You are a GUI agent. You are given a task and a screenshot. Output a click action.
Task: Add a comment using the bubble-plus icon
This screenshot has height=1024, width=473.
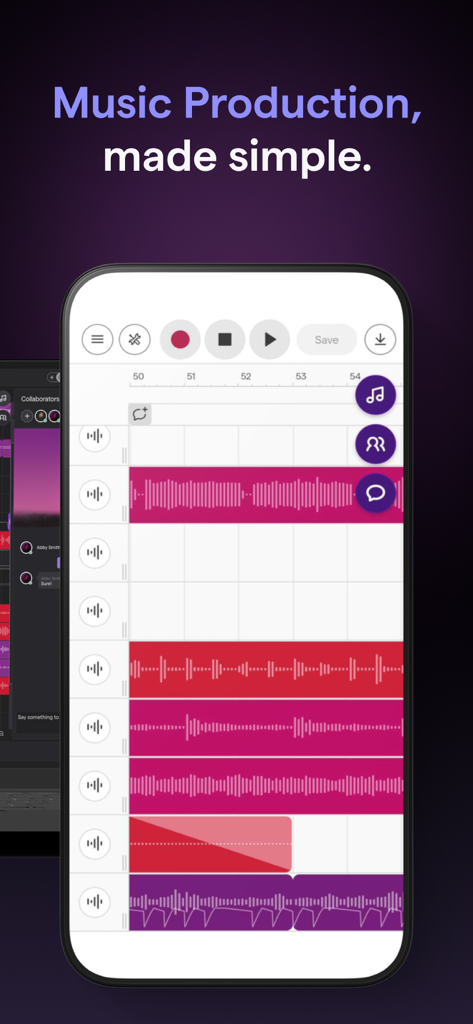(x=140, y=414)
